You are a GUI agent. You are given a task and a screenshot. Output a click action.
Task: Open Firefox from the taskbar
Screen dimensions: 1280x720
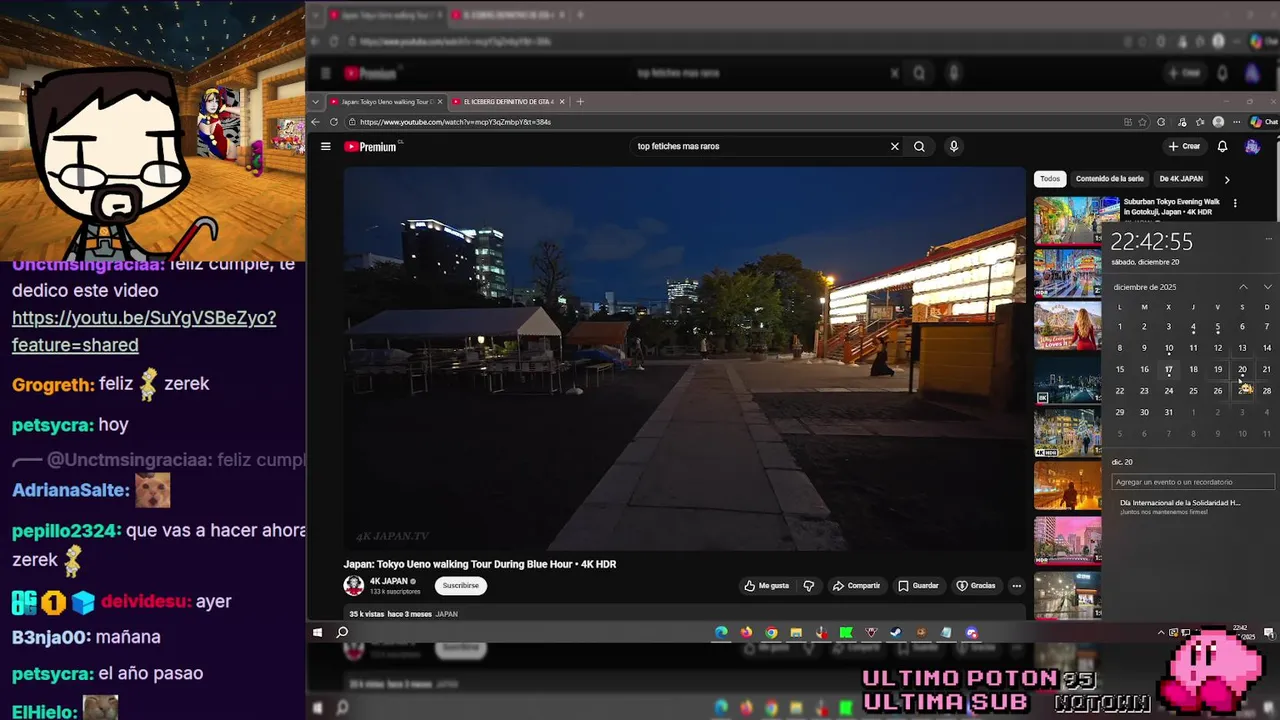tap(746, 632)
